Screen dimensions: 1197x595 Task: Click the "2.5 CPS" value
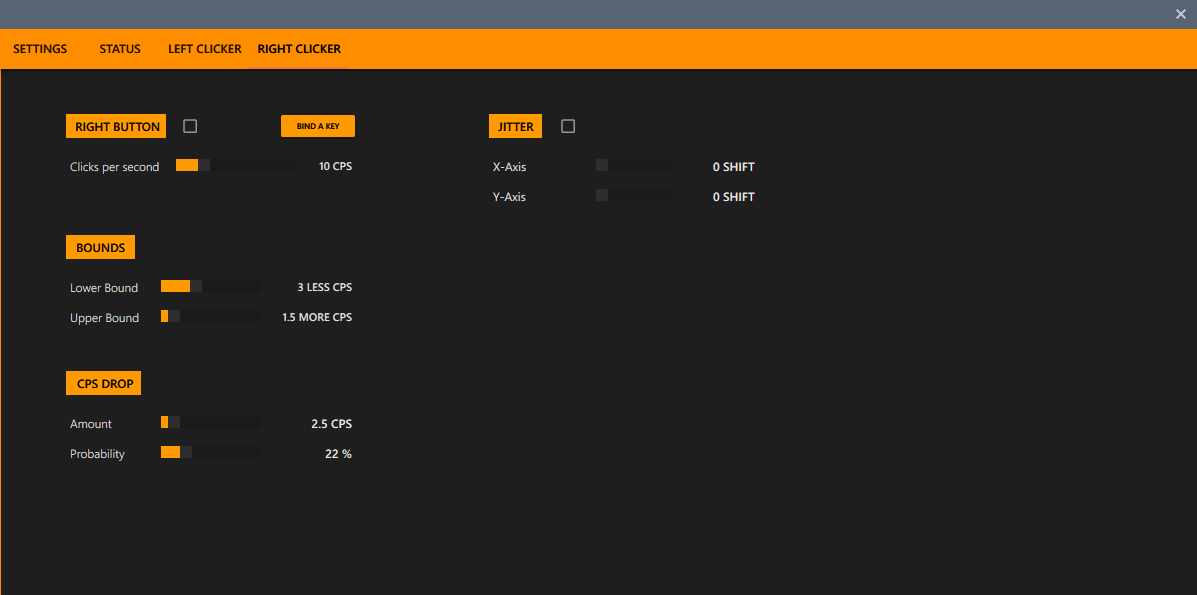pyautogui.click(x=332, y=424)
